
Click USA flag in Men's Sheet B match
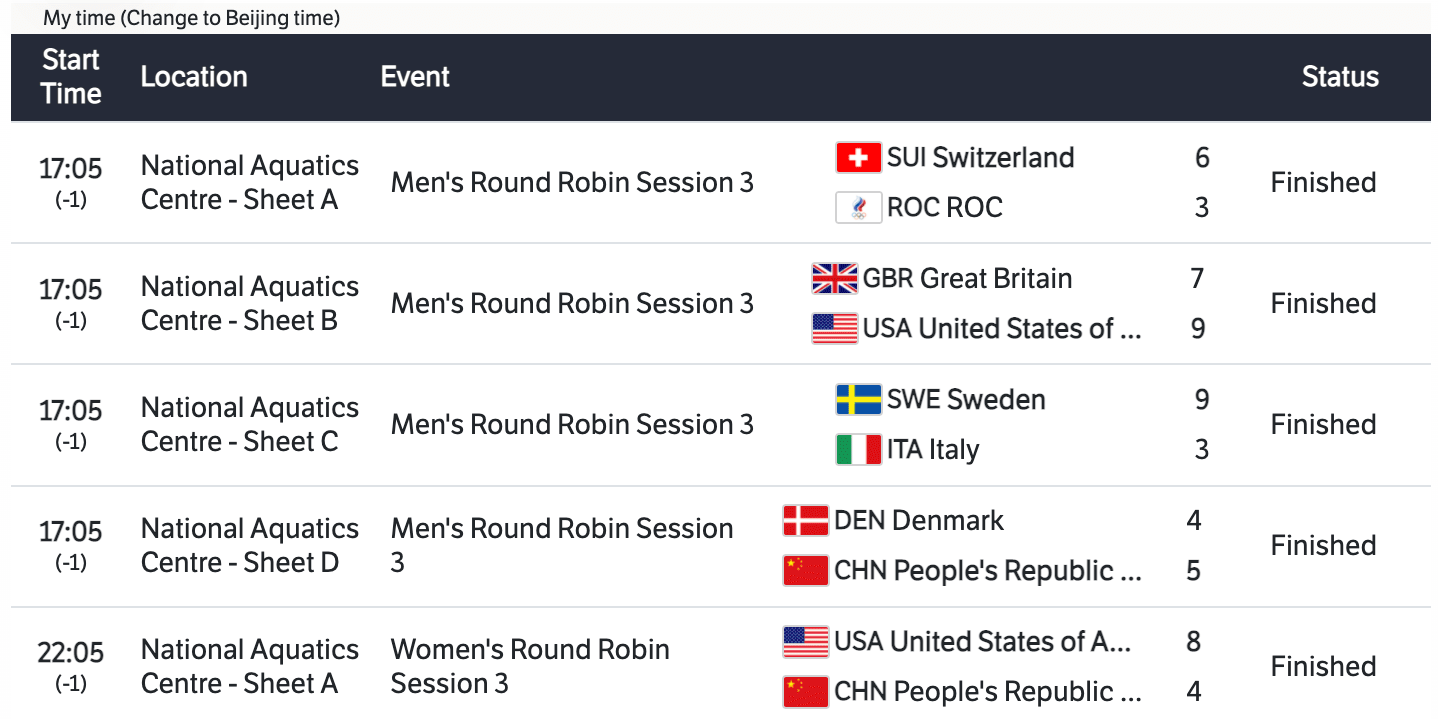(834, 329)
